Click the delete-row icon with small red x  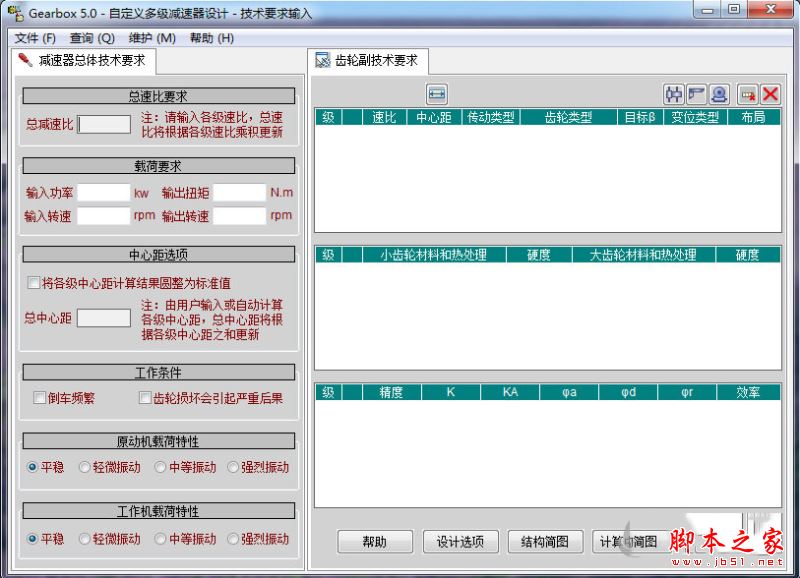747,94
